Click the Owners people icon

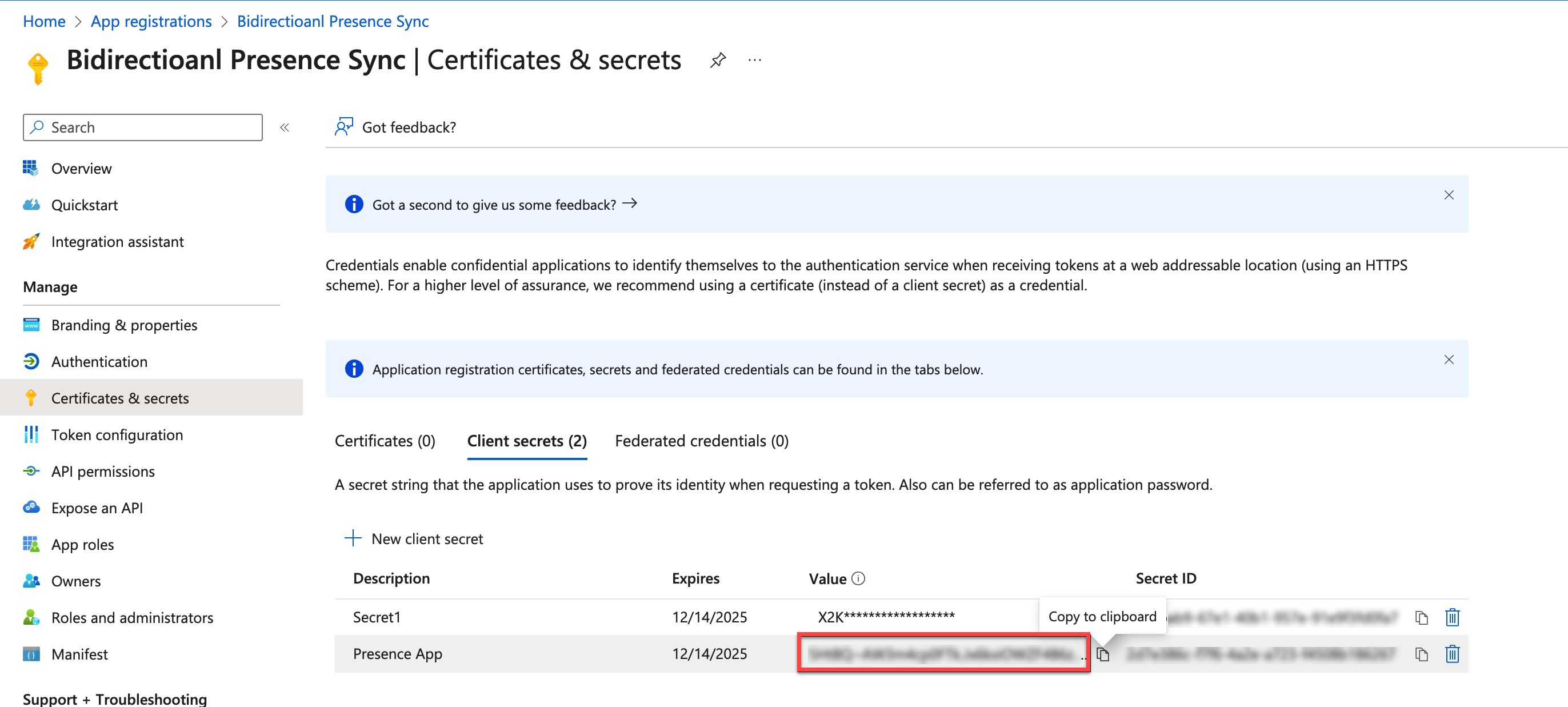tap(31, 581)
